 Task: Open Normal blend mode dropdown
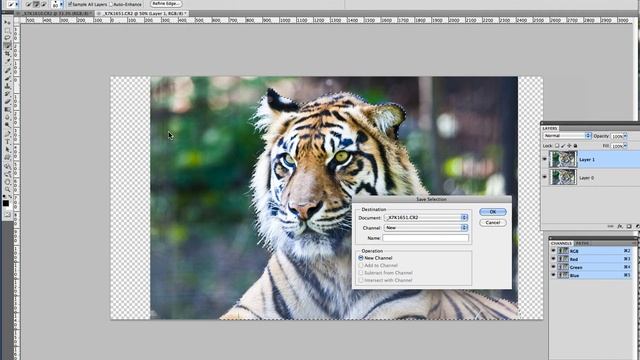[567, 136]
